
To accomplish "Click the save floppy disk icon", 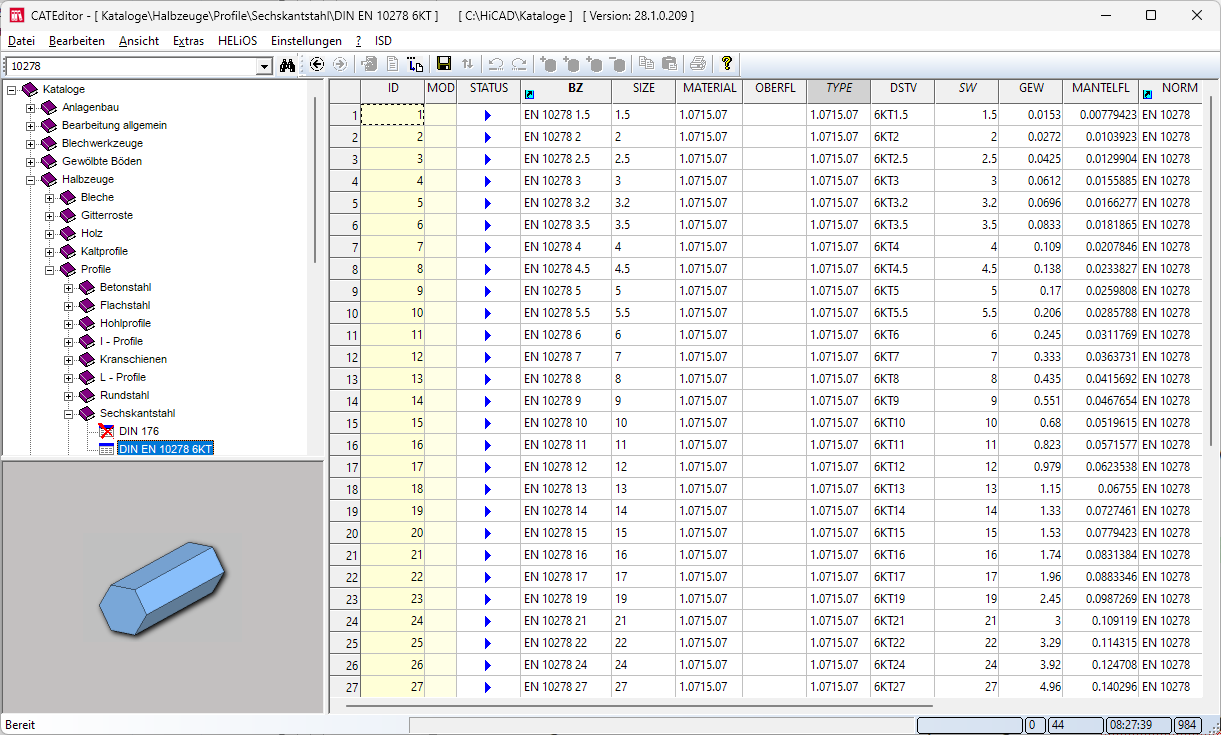I will 444,64.
